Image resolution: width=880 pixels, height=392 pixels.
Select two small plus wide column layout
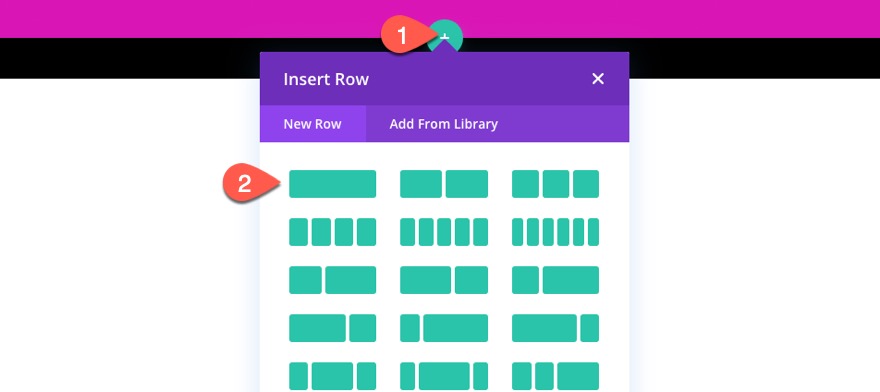pyautogui.click(x=555, y=376)
